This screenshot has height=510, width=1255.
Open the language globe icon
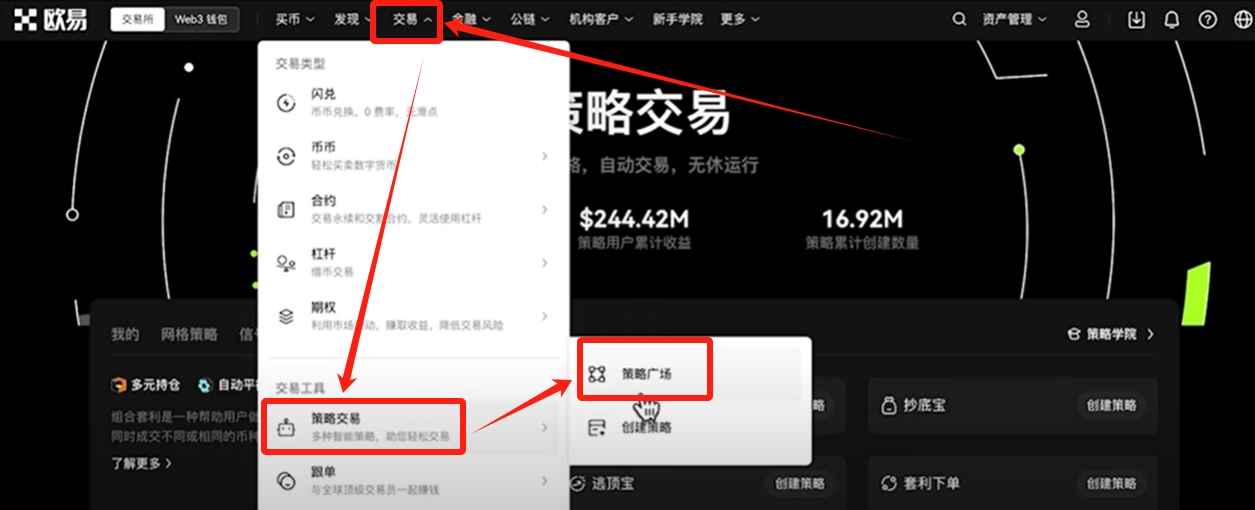pyautogui.click(x=1243, y=19)
